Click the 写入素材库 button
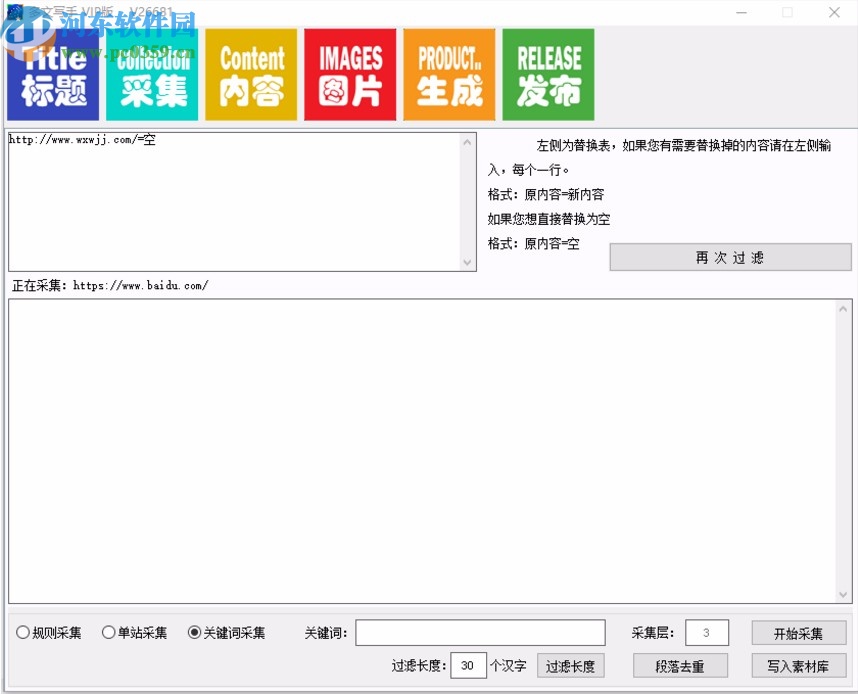858x694 pixels. tap(798, 665)
